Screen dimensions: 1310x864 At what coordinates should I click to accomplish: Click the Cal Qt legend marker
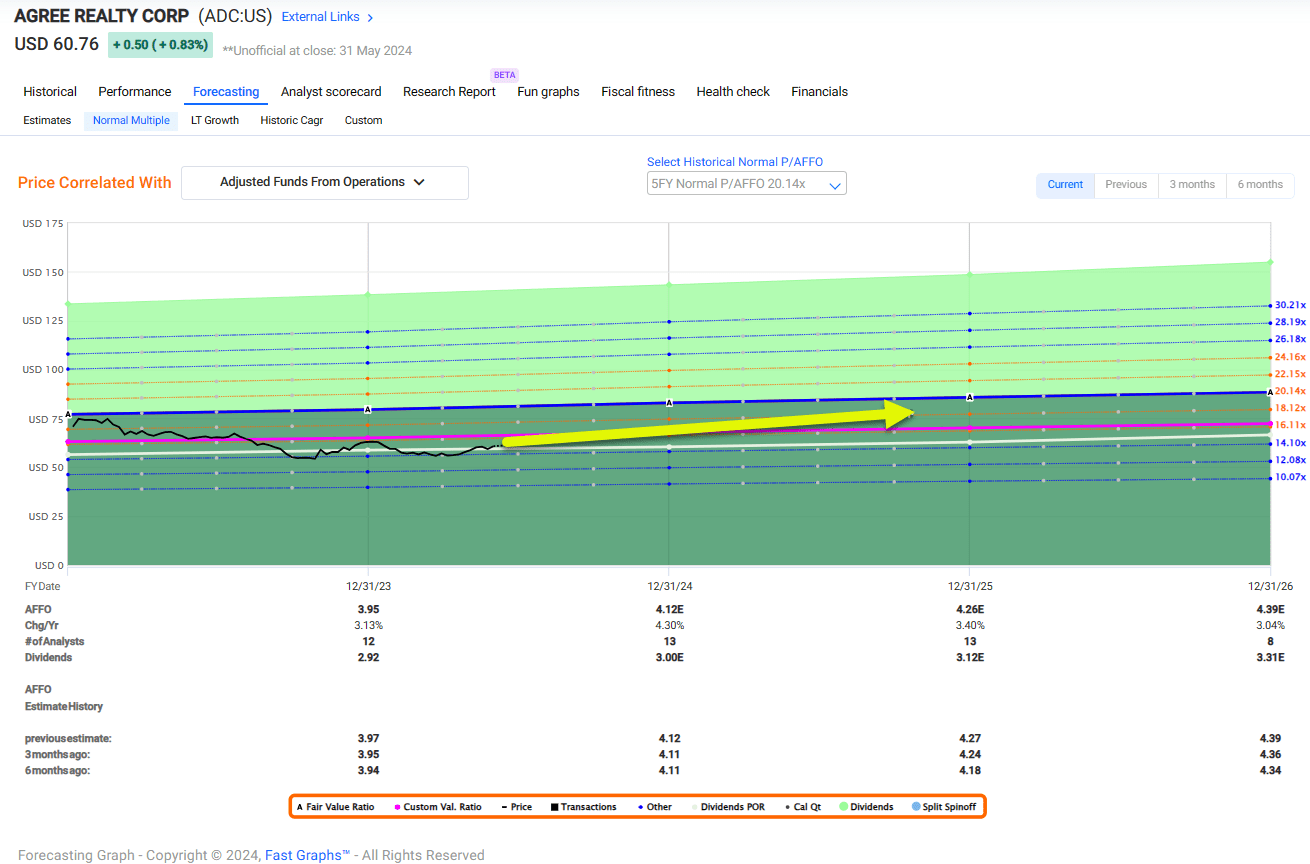[x=787, y=807]
